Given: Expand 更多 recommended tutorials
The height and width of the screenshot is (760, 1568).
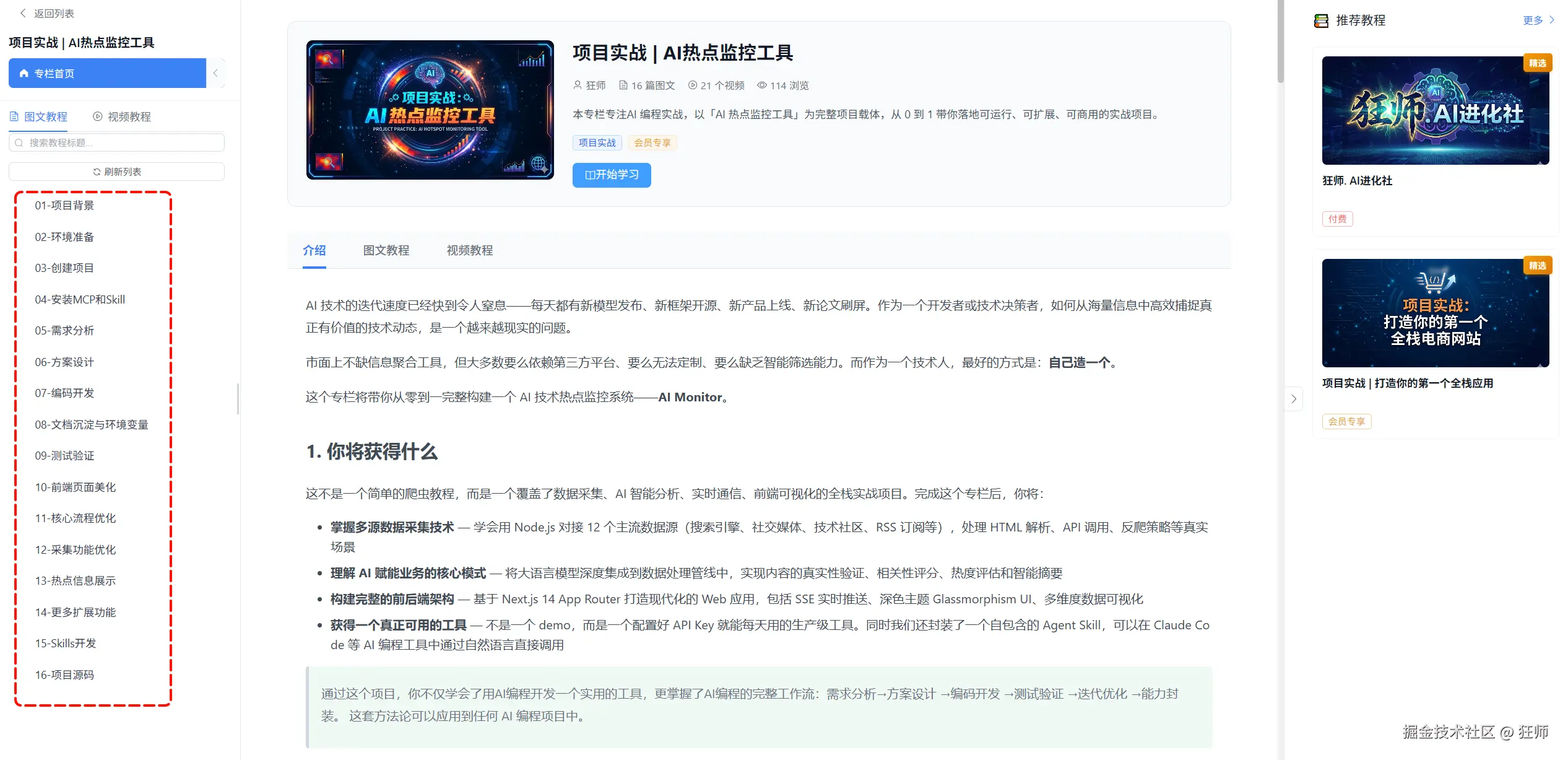Looking at the screenshot, I should coord(1538,20).
